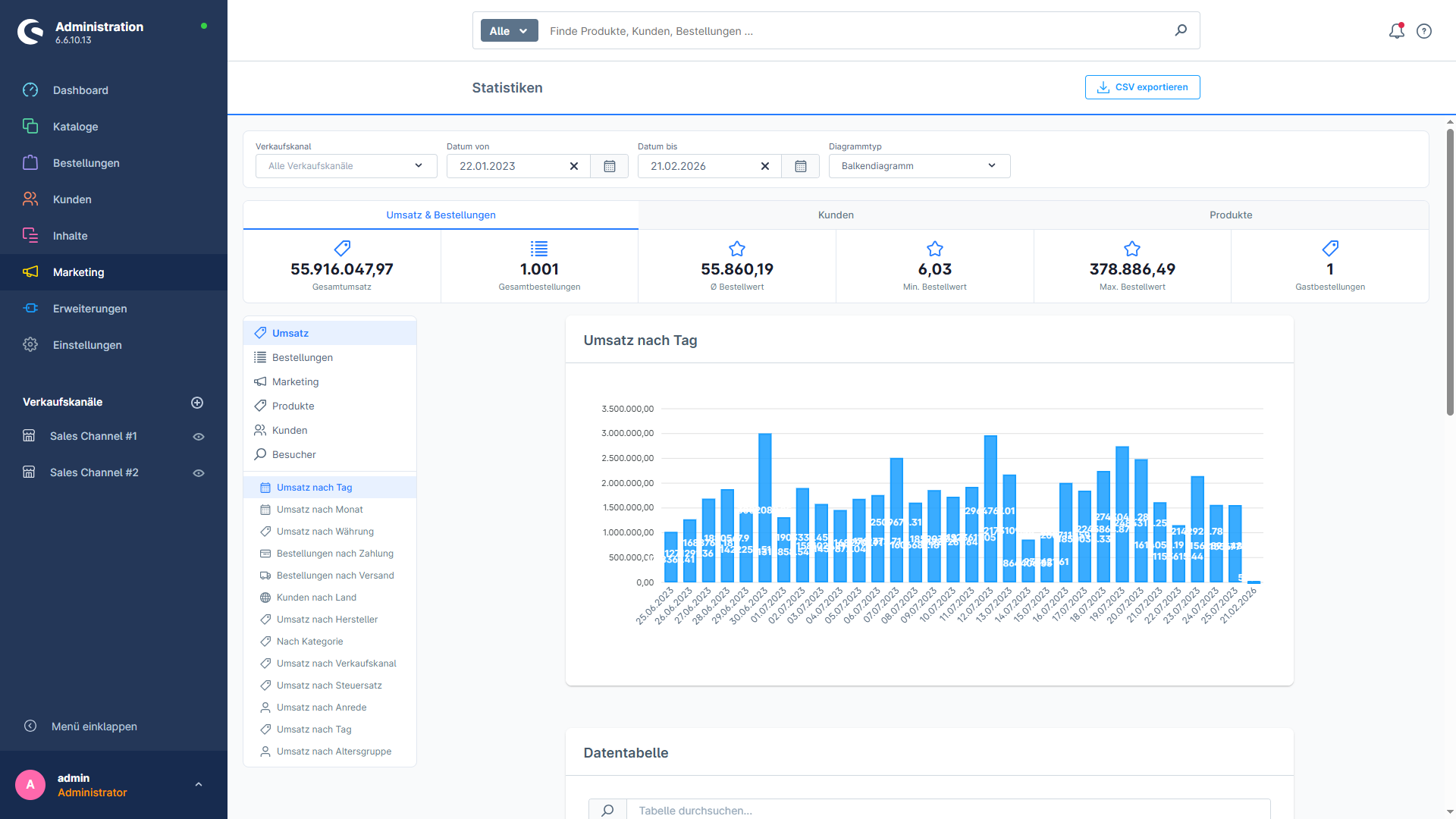The image size is (1456, 819).
Task: Expand the Alle search scope dropdown
Action: point(508,30)
